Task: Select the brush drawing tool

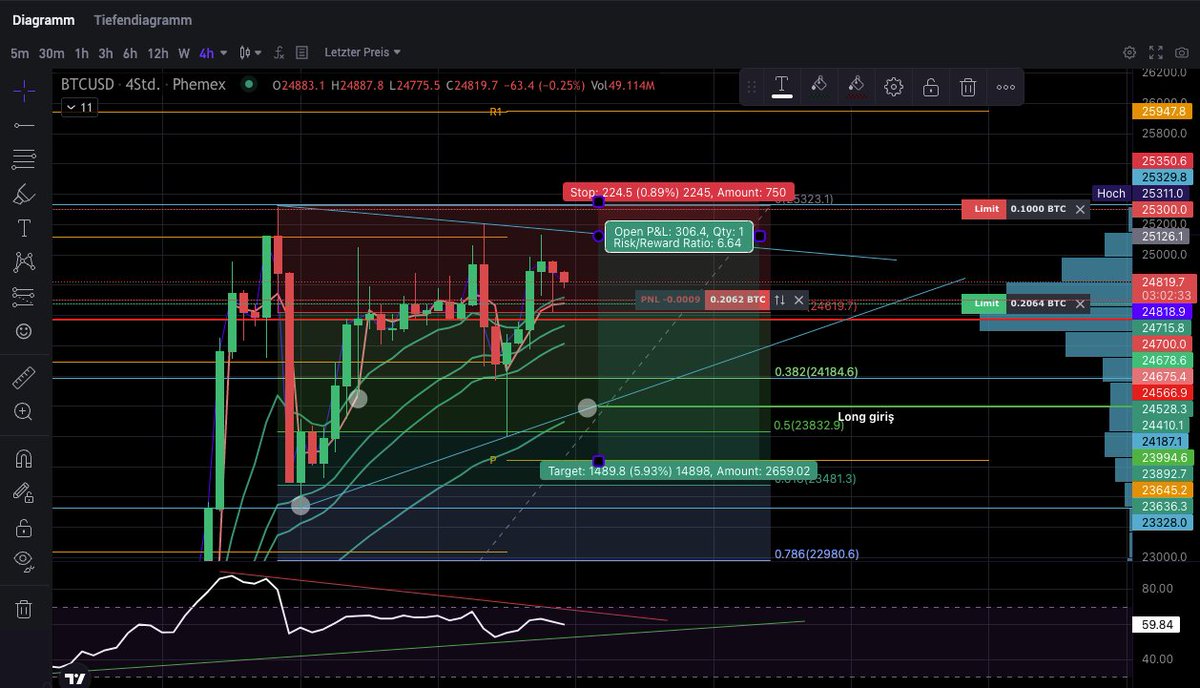Action: (x=25, y=193)
